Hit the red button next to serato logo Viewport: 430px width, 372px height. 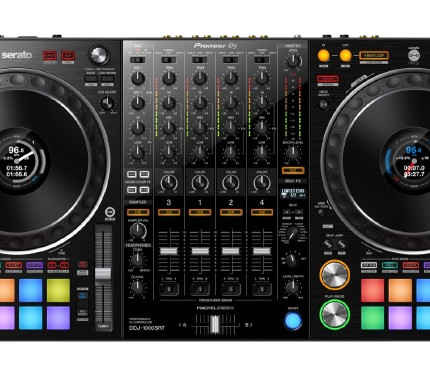click(x=50, y=55)
